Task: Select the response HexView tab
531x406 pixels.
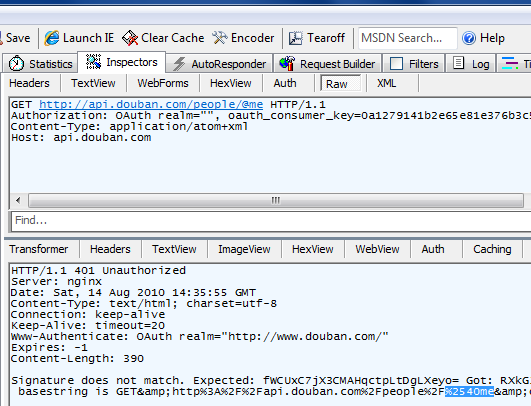Action: tap(313, 249)
